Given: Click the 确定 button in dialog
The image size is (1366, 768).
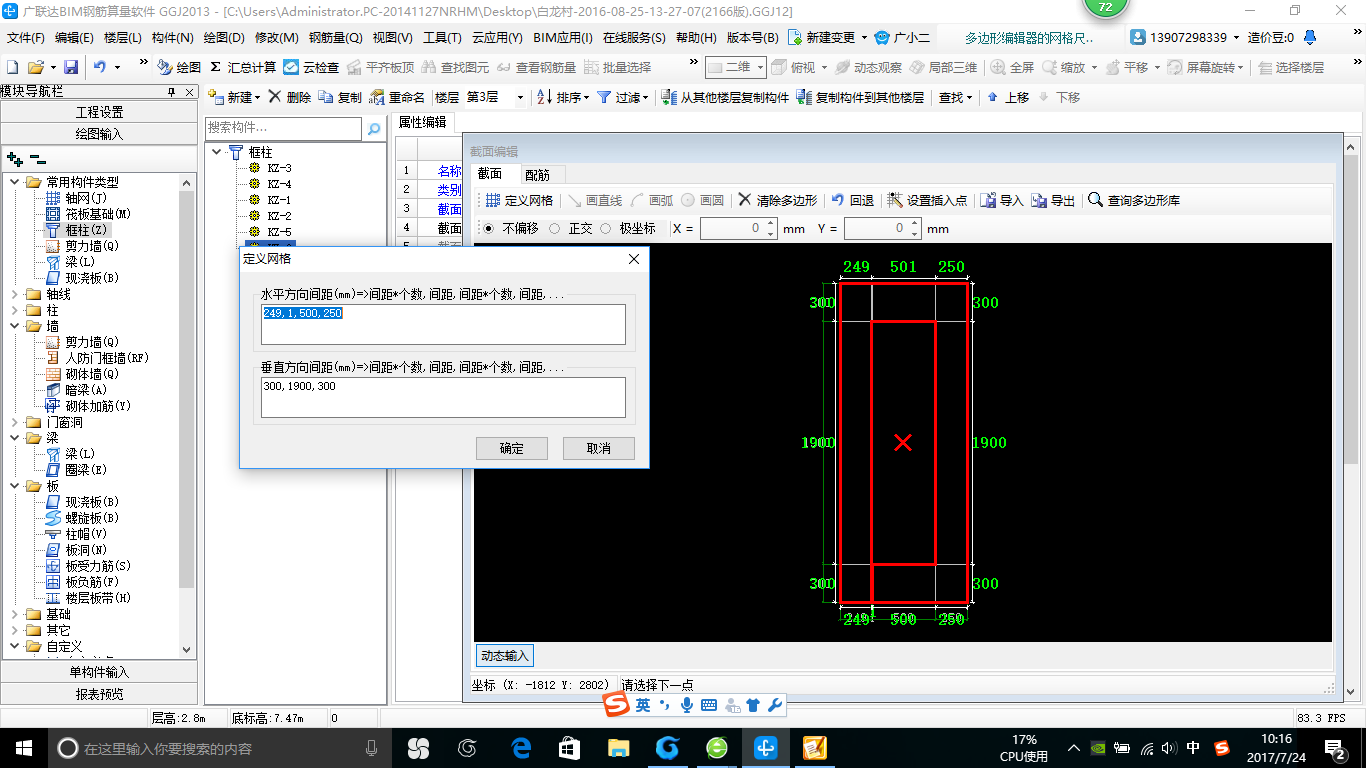Looking at the screenshot, I should click(x=512, y=448).
